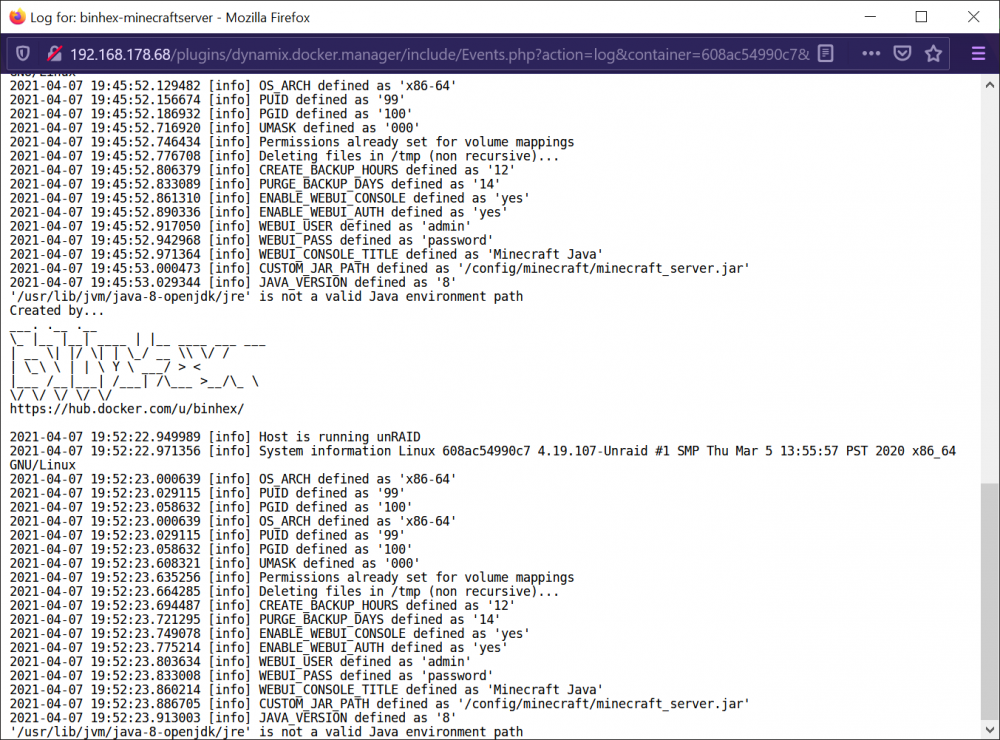The image size is (1000, 740).
Task: Minimize the Firefox log window
Action: pos(871,17)
